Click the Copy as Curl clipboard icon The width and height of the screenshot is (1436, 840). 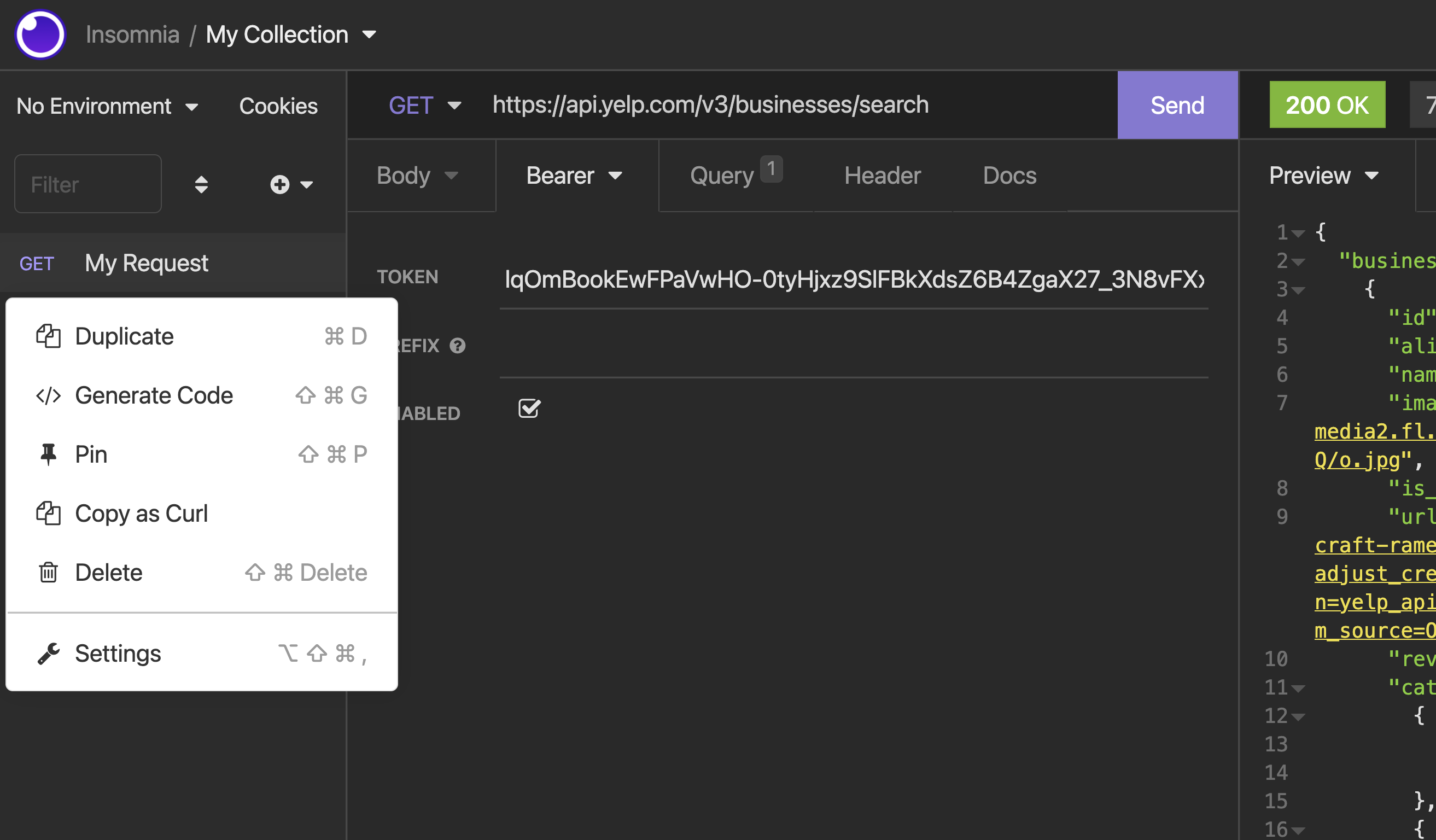pyautogui.click(x=49, y=514)
